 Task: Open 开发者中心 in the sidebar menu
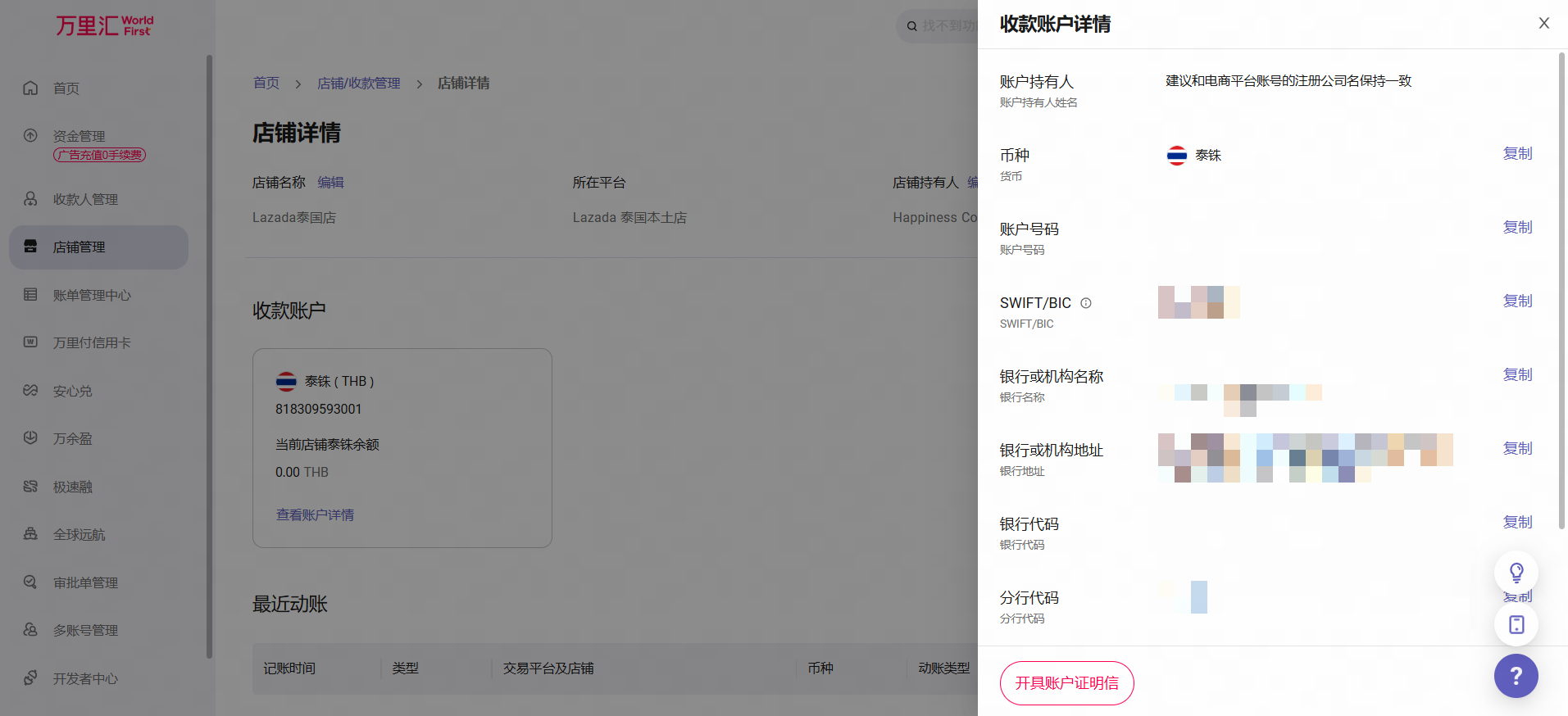85,679
